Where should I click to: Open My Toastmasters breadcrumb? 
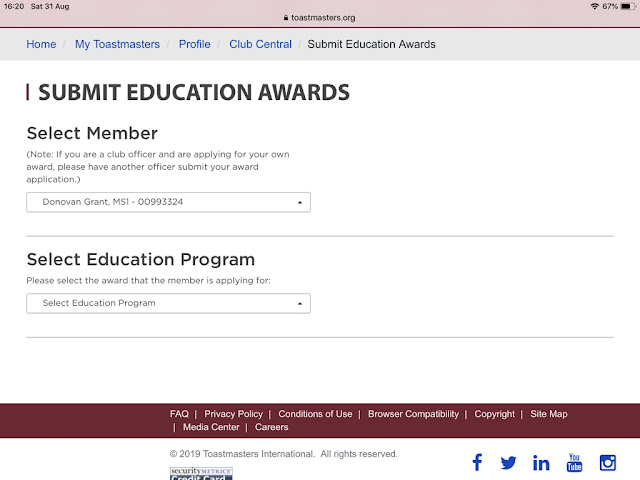pyautogui.click(x=118, y=44)
